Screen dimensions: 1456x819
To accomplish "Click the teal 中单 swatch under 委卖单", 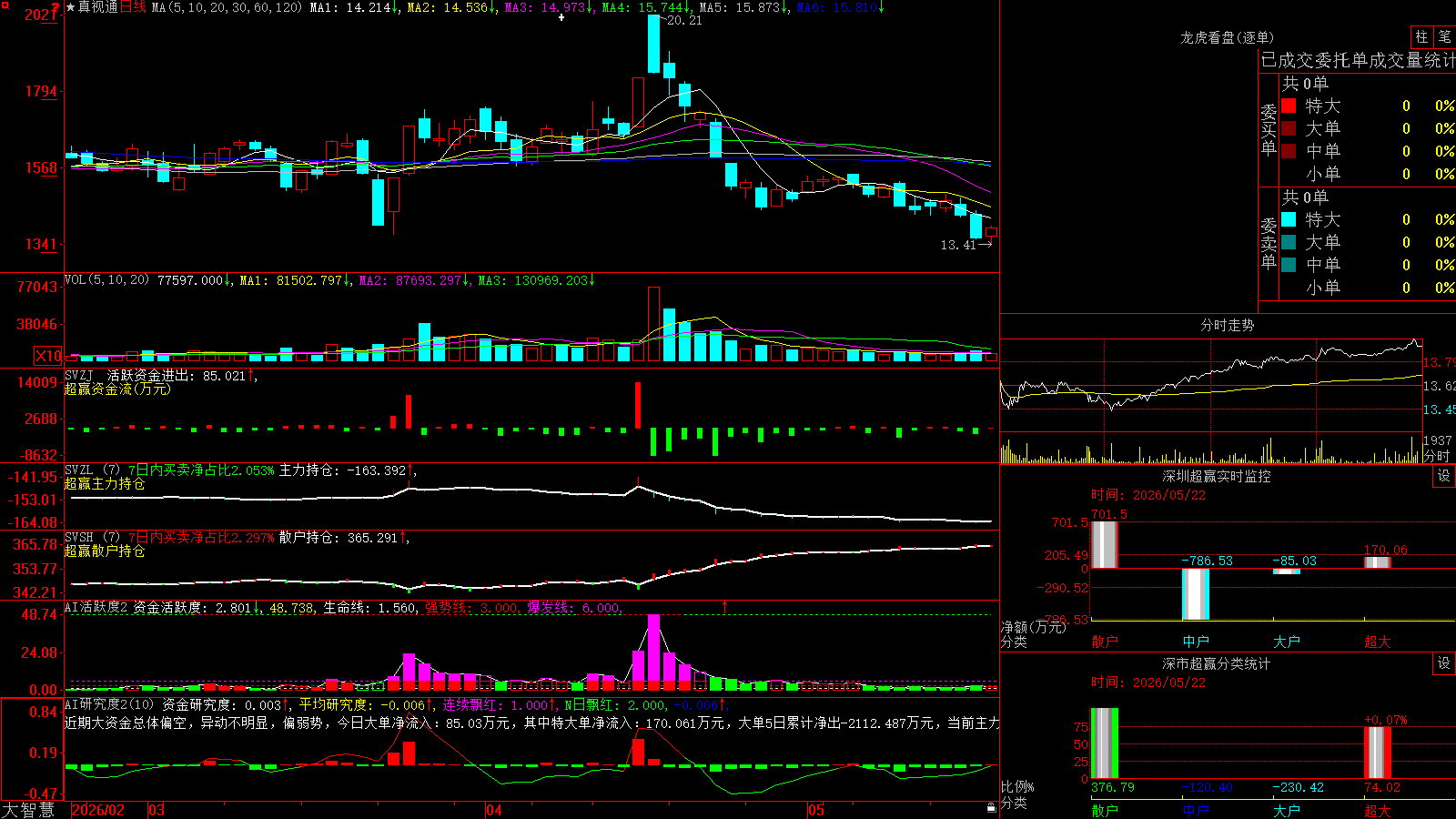I will (1289, 265).
